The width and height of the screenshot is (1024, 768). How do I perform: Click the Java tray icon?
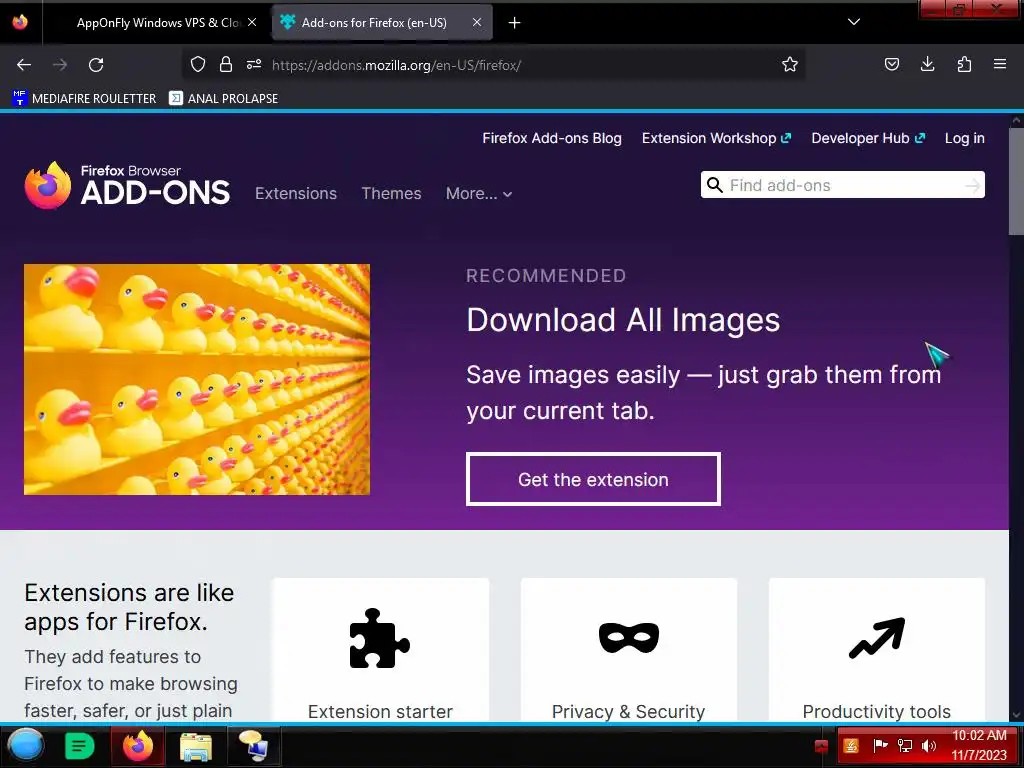851,745
